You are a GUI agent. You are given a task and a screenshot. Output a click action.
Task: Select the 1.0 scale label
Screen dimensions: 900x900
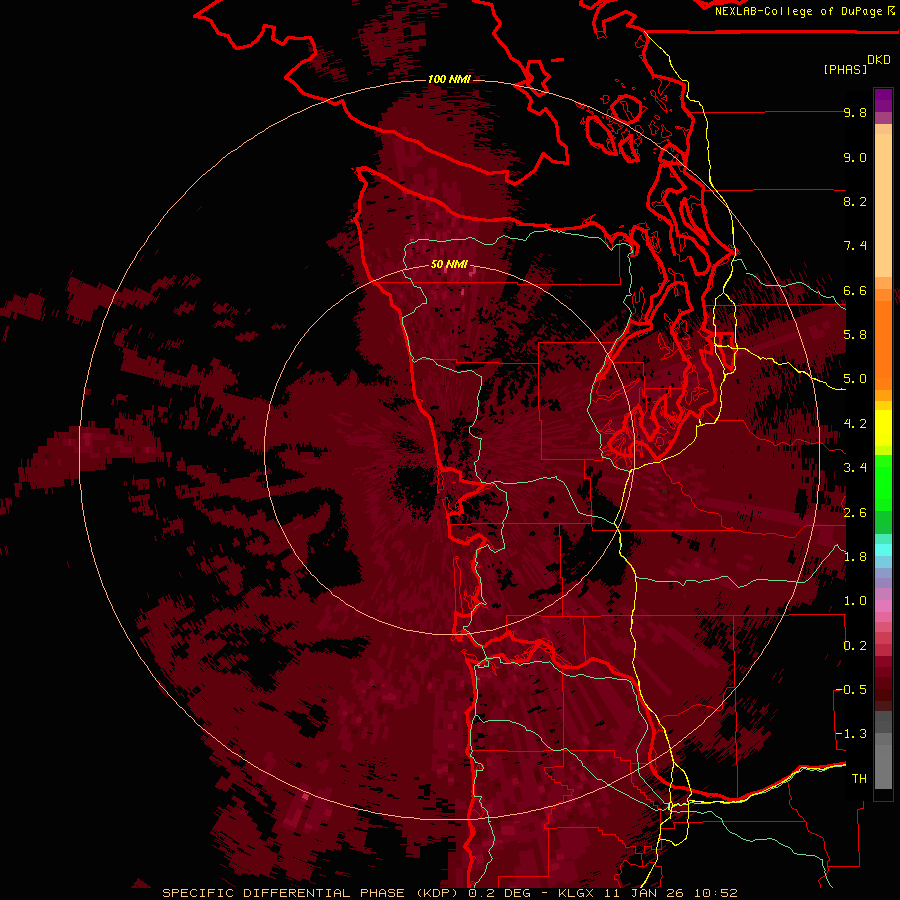855,601
